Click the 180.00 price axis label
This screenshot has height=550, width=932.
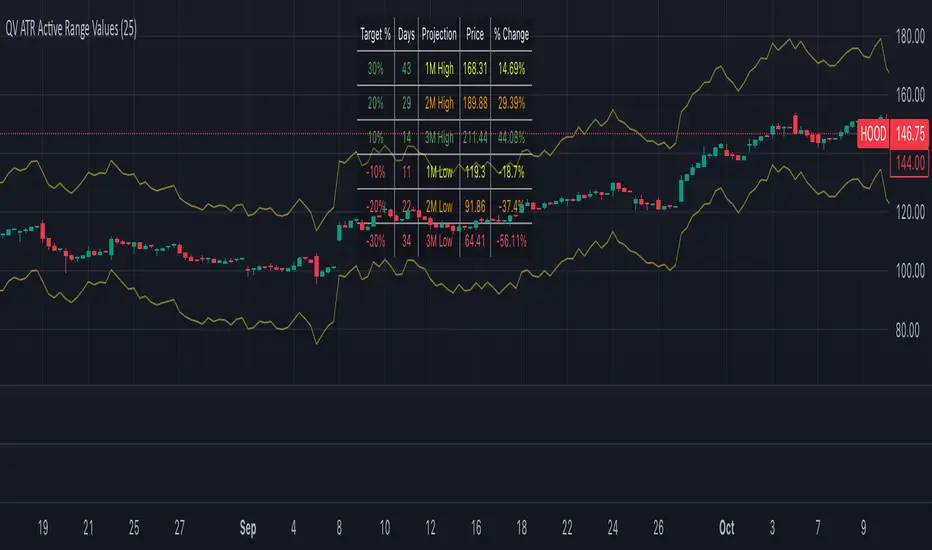tap(910, 36)
